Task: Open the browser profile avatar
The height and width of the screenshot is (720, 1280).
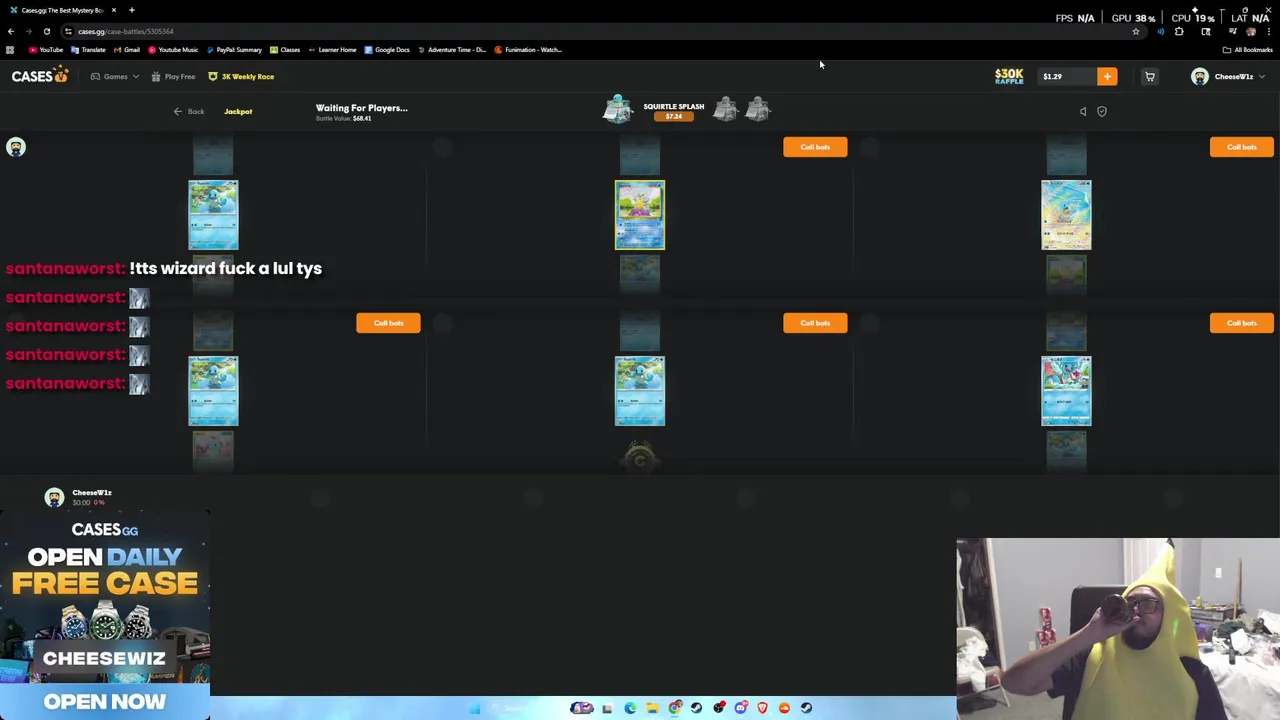Action: point(1250,32)
